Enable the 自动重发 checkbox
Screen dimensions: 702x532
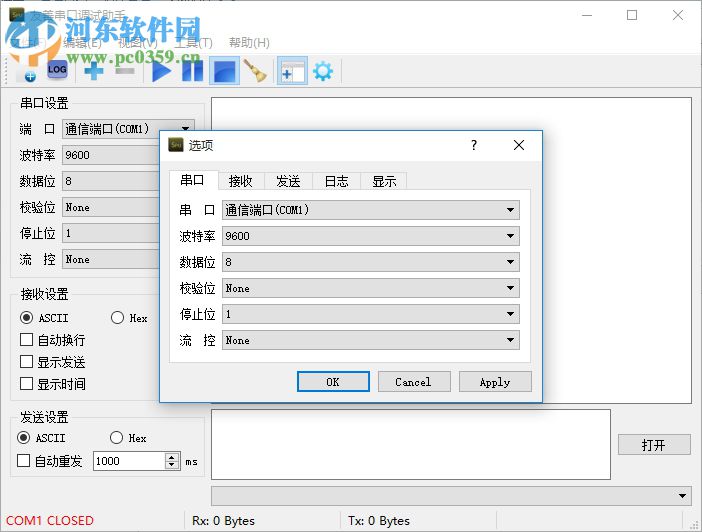pyautogui.click(x=49, y=461)
